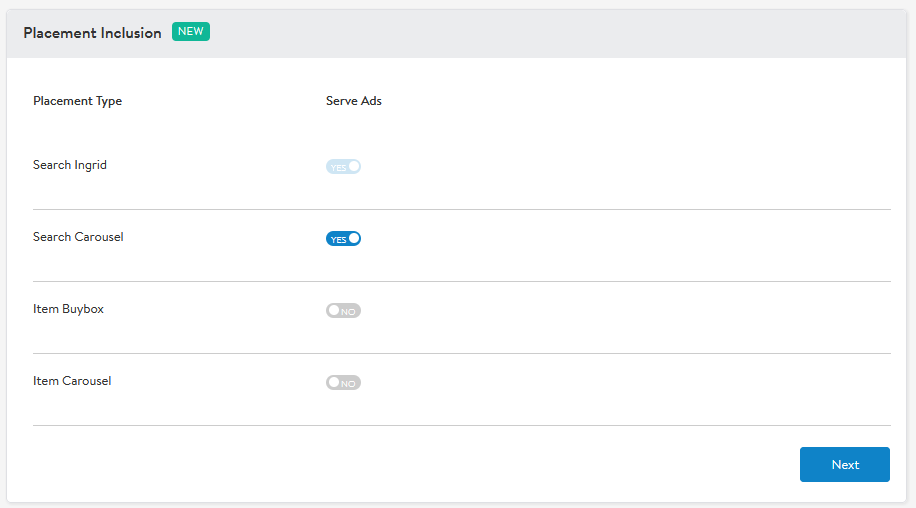Turn on Item Carousel serve ads switch
916x508 pixels.
pos(343,383)
